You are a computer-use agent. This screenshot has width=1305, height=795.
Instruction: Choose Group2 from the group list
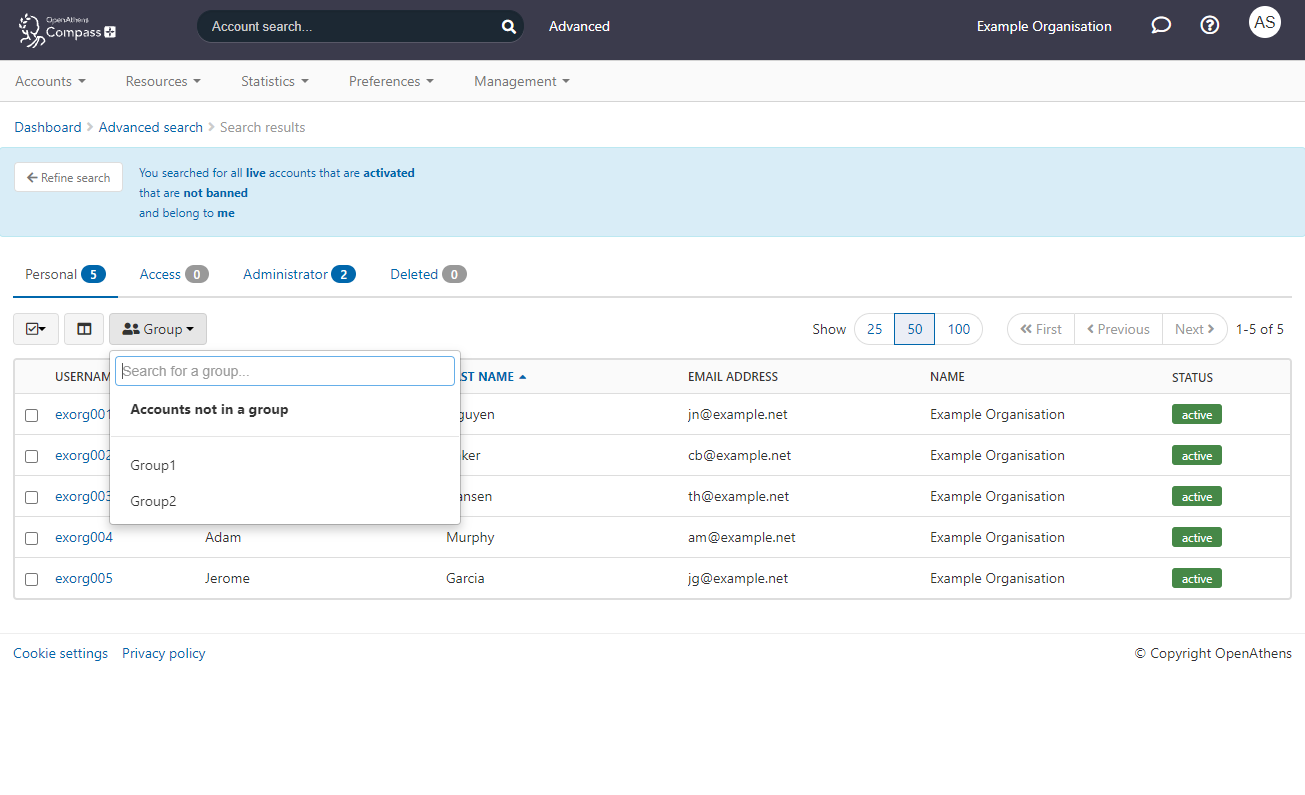(153, 501)
